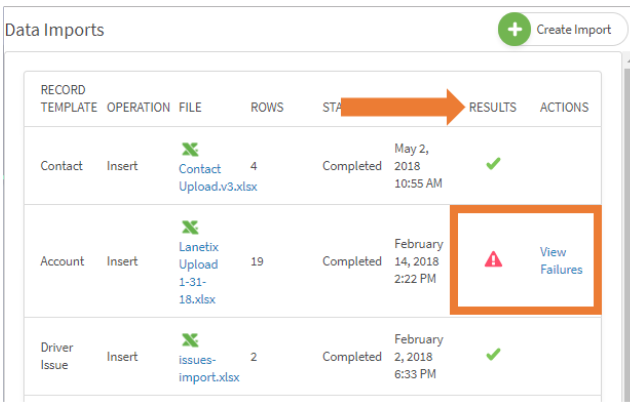
Task: Select the Driver Issue record template cell
Action: click(58, 356)
